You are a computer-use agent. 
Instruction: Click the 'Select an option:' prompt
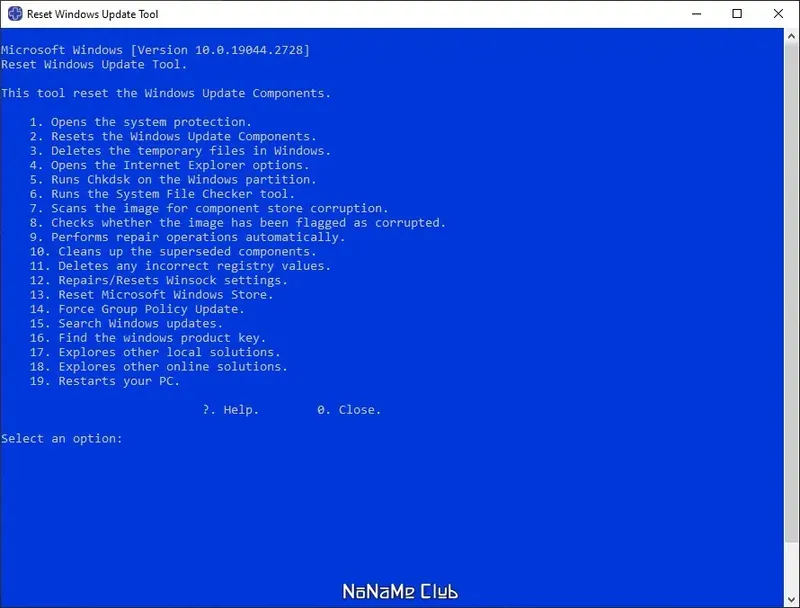tap(62, 439)
